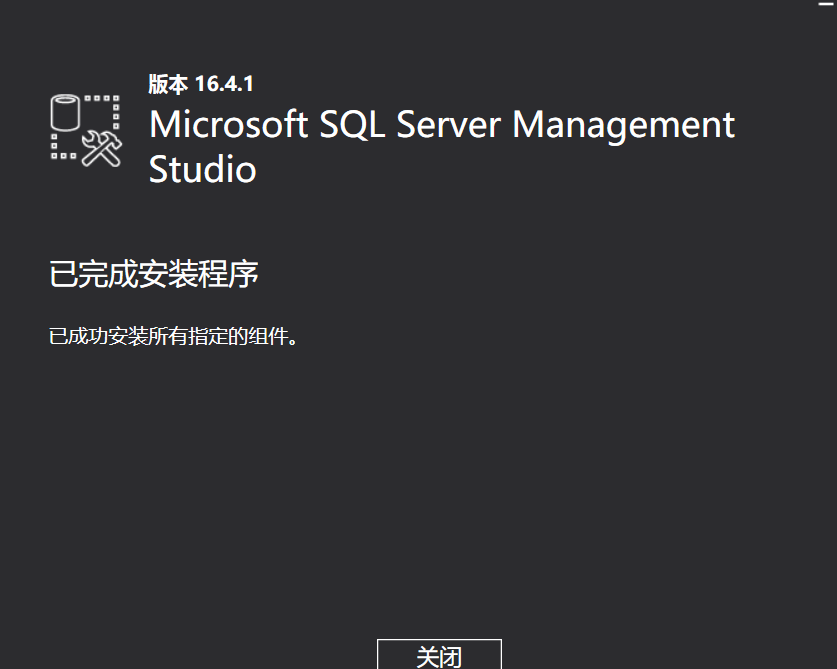Viewport: 837px width, 669px height.
Task: Click the 关闭 button to close the installer
Action: (x=438, y=657)
